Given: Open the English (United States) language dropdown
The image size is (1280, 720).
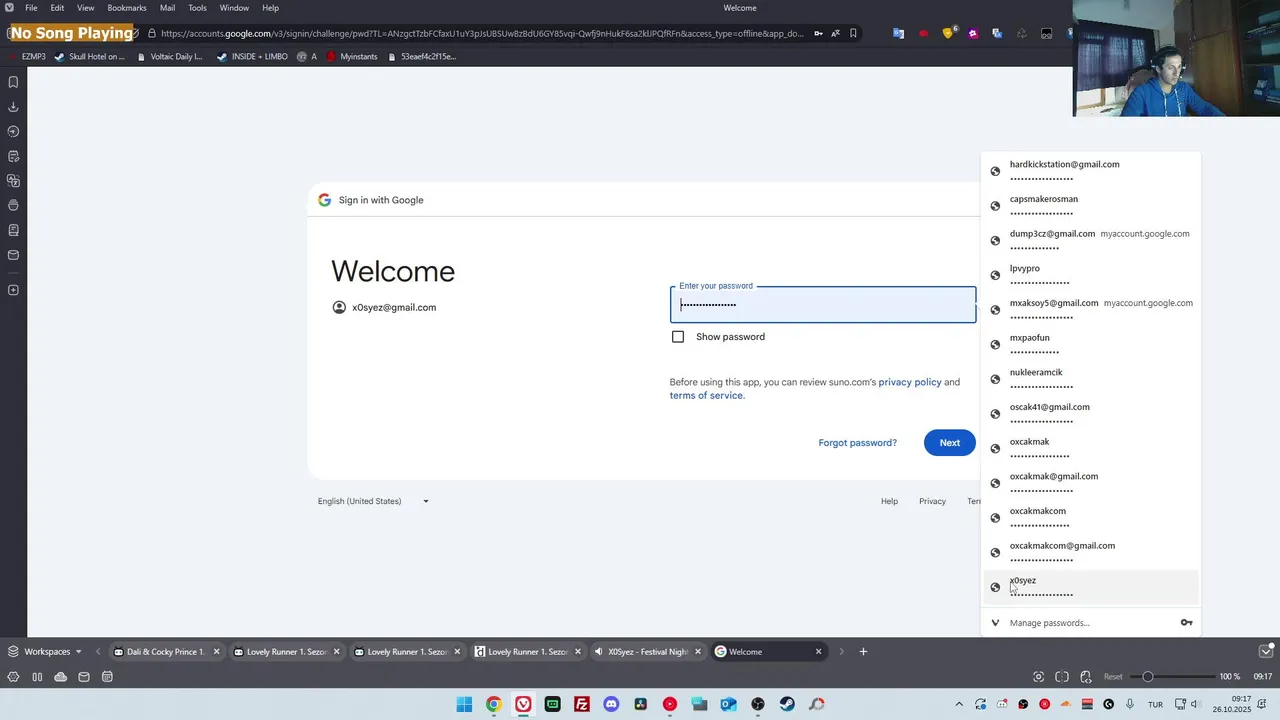Looking at the screenshot, I should click(373, 501).
